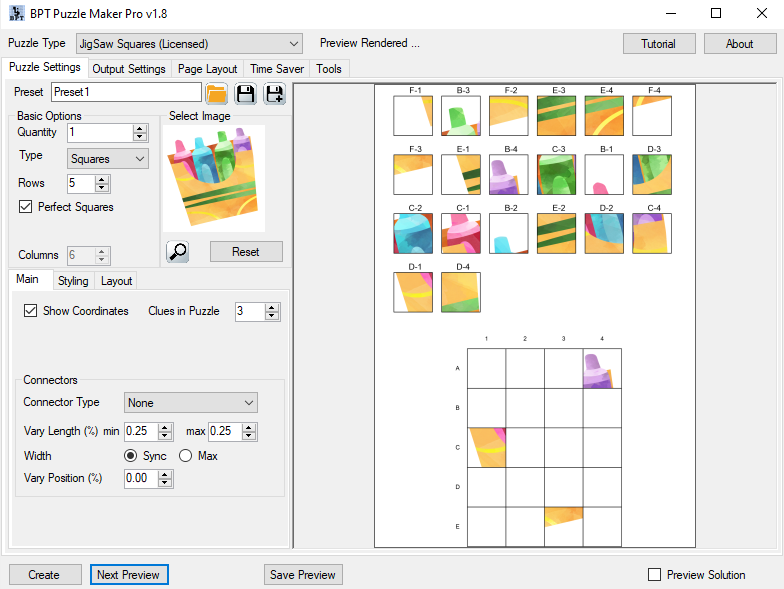This screenshot has width=784, height=589.
Task: Decrease Rows with the down arrow
Action: 102,188
